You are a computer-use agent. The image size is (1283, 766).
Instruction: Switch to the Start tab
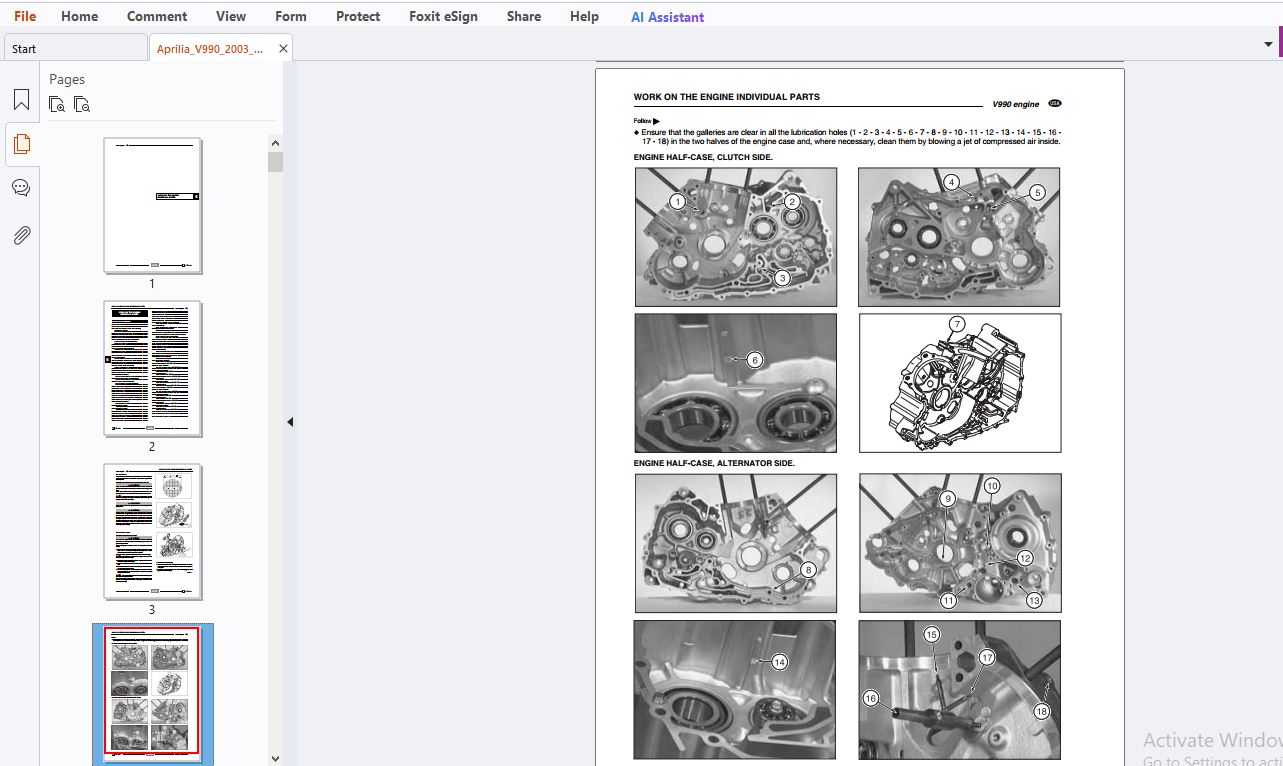coord(75,48)
